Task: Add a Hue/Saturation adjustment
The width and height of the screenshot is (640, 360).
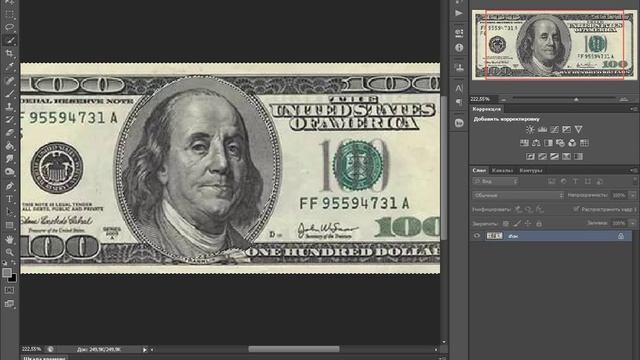Action: click(x=524, y=143)
